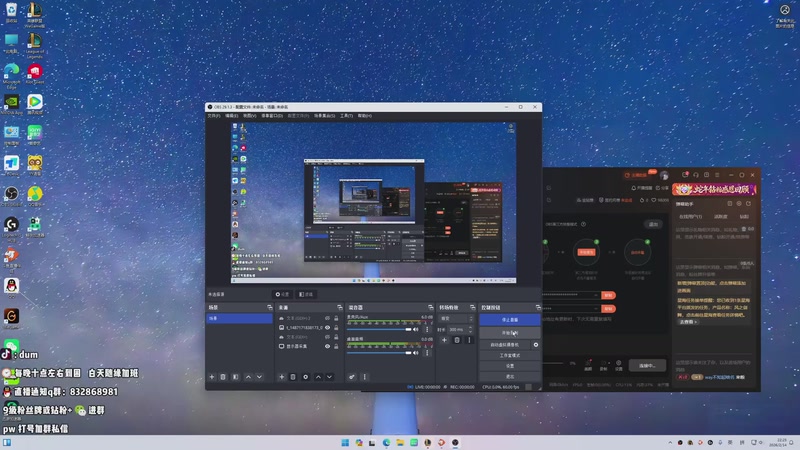Screen dimensions: 800x450
Task: Open the 文件(F) menu in OBS
Action: click(x=213, y=116)
